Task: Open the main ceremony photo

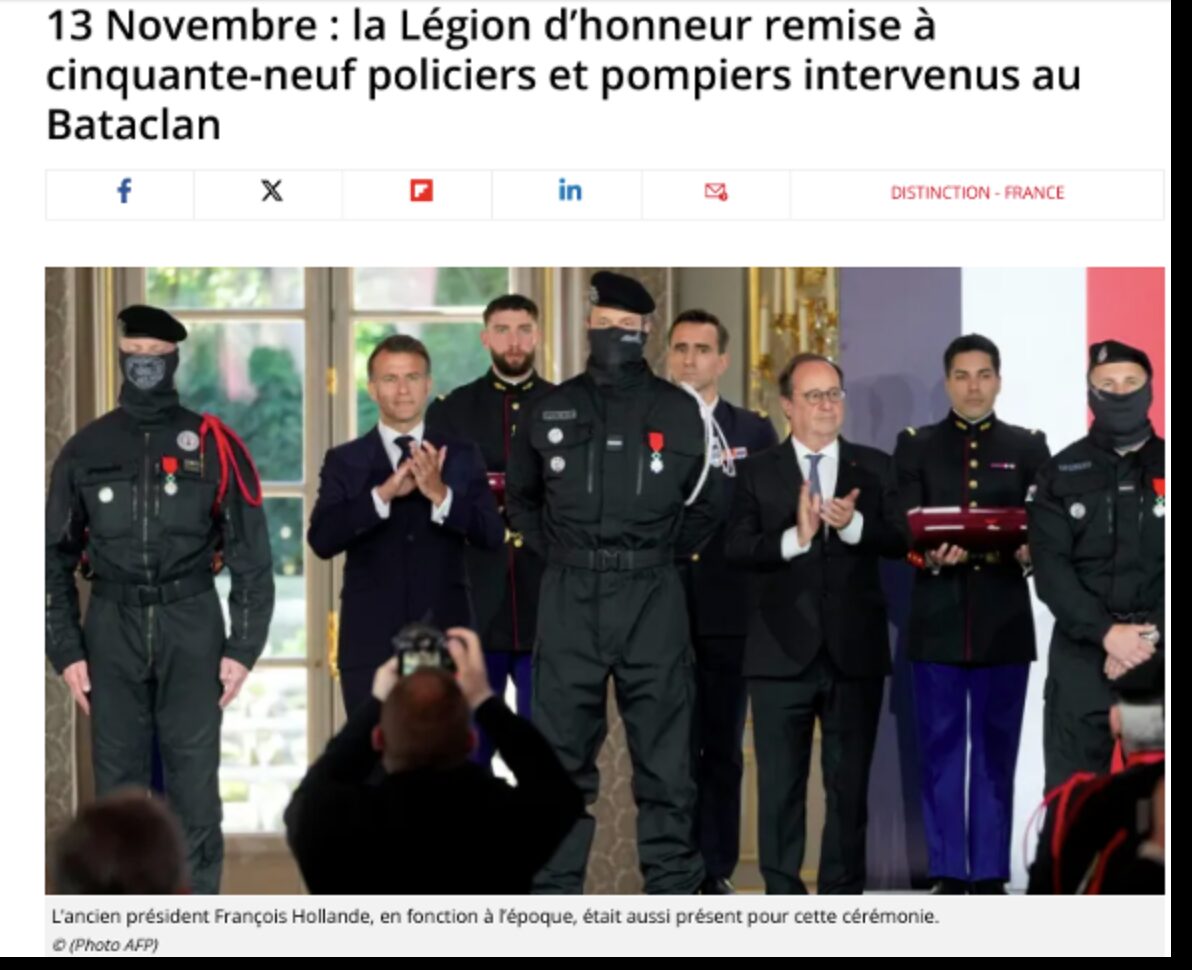Action: click(x=604, y=580)
